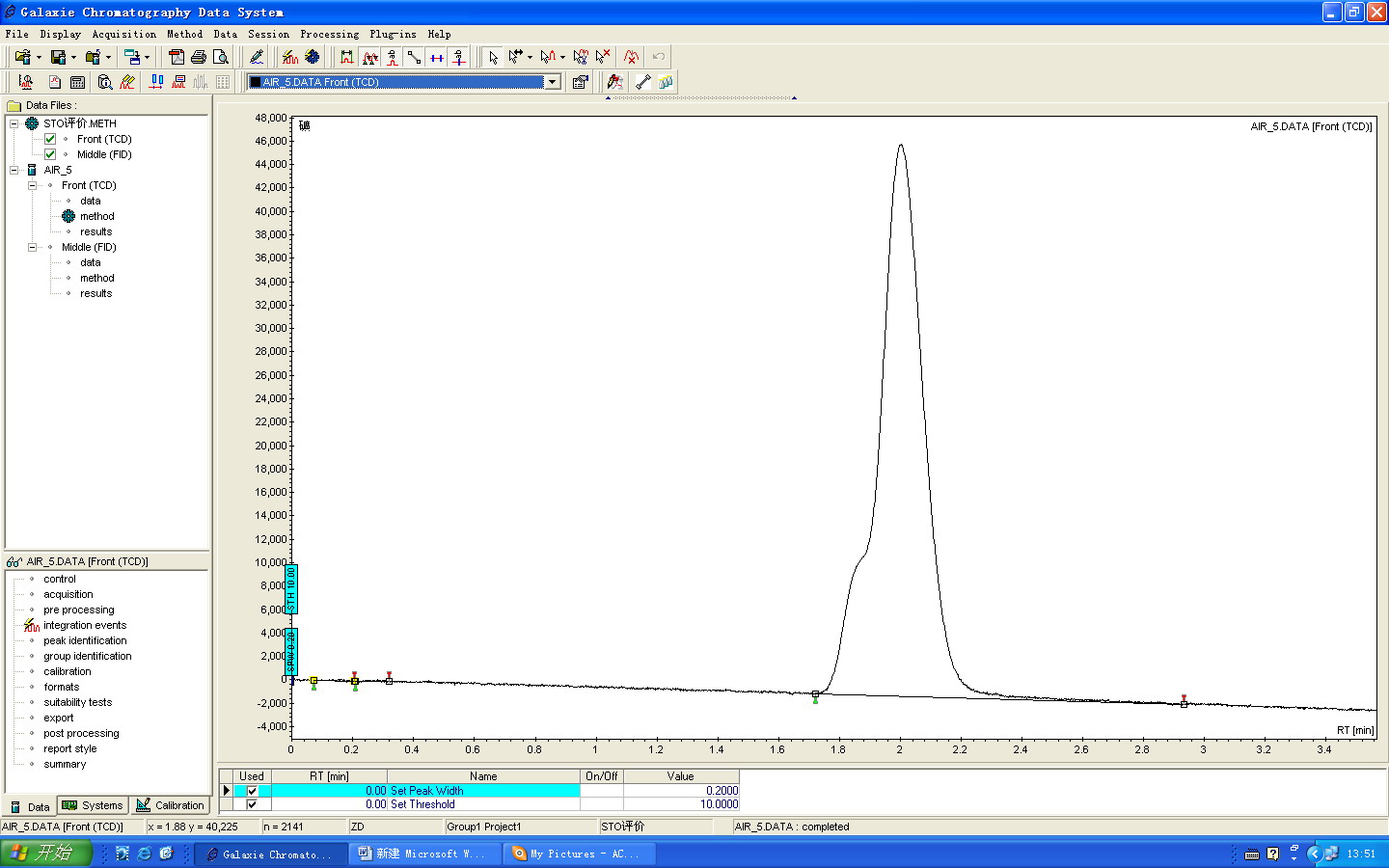Open the Print Preview toolbar icon
The height and width of the screenshot is (868, 1389).
tap(221, 57)
